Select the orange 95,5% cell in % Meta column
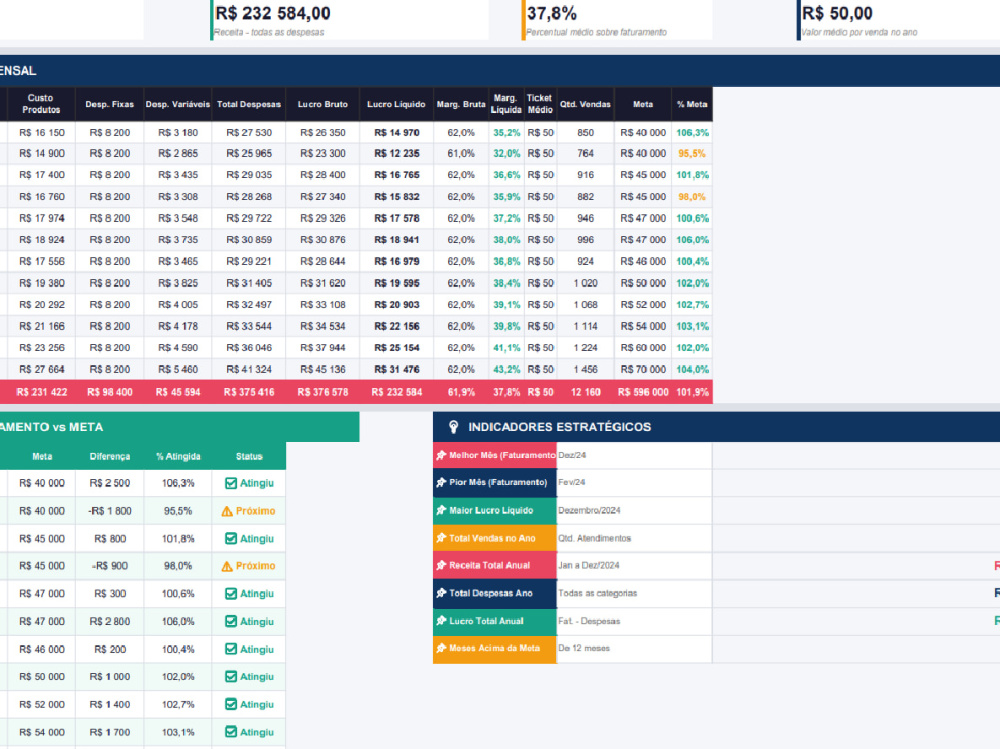The image size is (1000, 749). click(x=692, y=153)
